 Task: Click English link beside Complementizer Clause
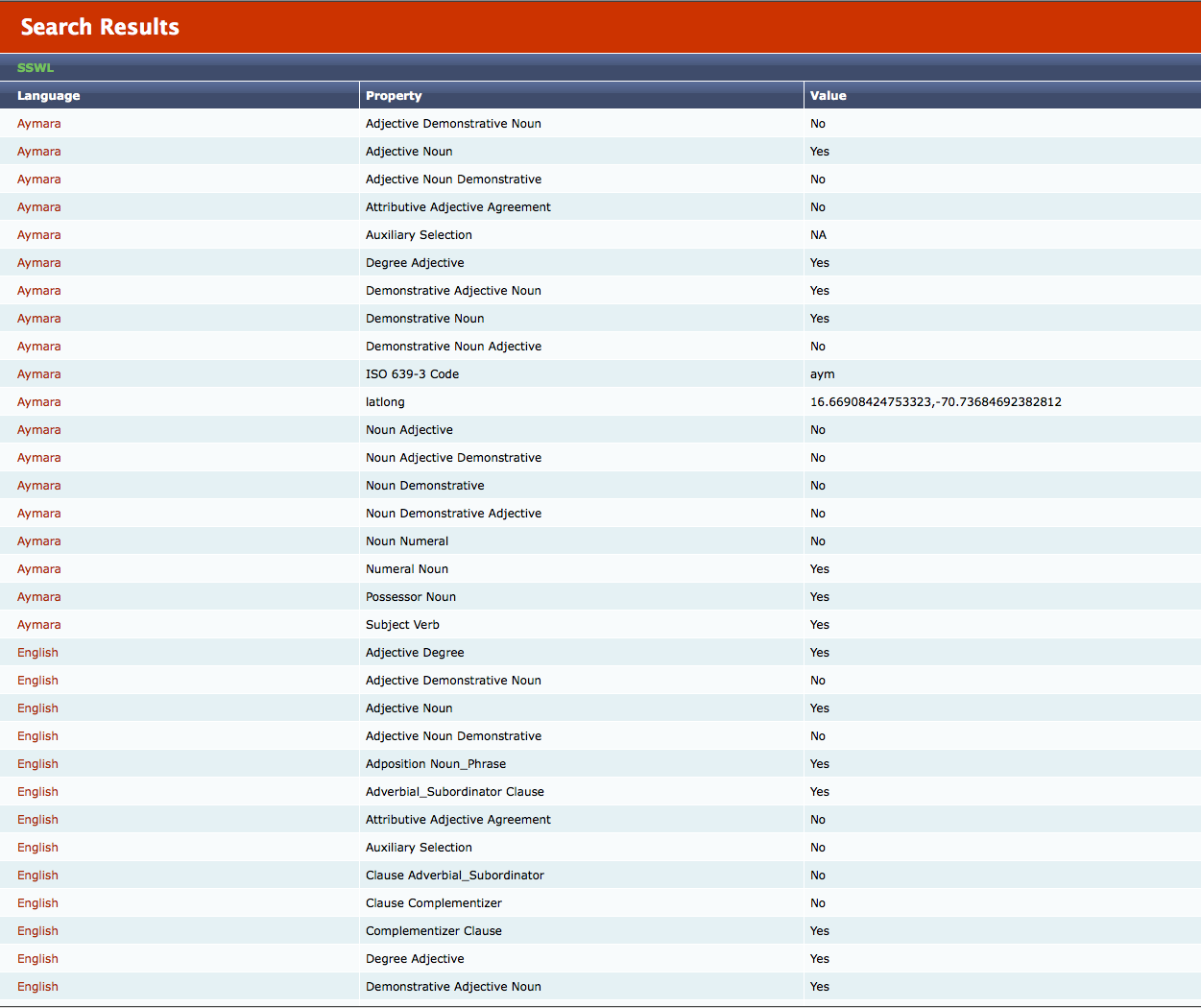(37, 931)
